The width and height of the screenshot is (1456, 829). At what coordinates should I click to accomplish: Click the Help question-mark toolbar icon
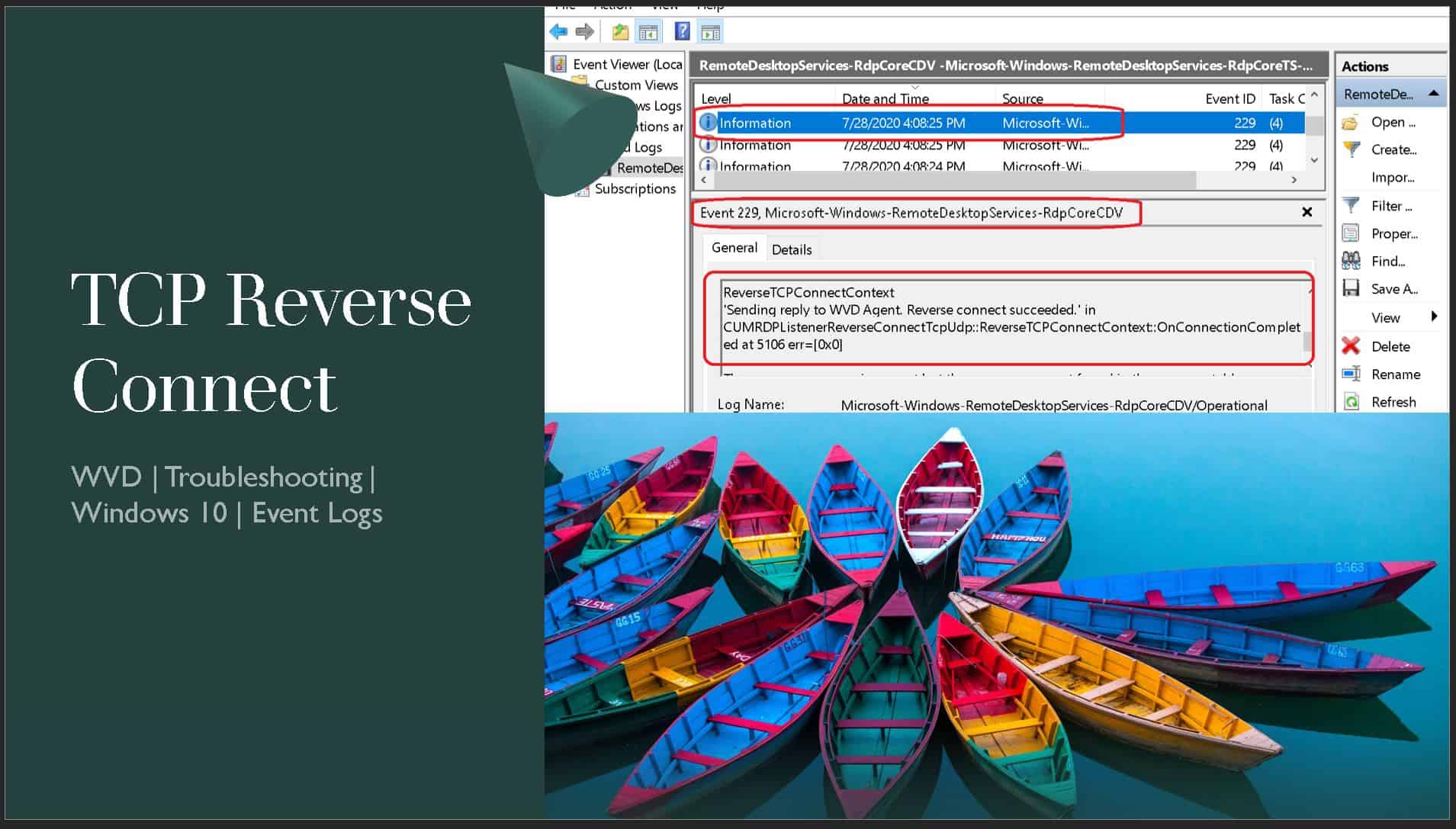pyautogui.click(x=681, y=31)
